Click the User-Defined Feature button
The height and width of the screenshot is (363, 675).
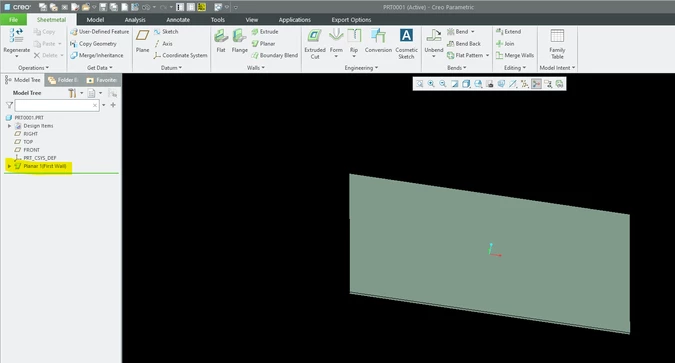[99, 32]
